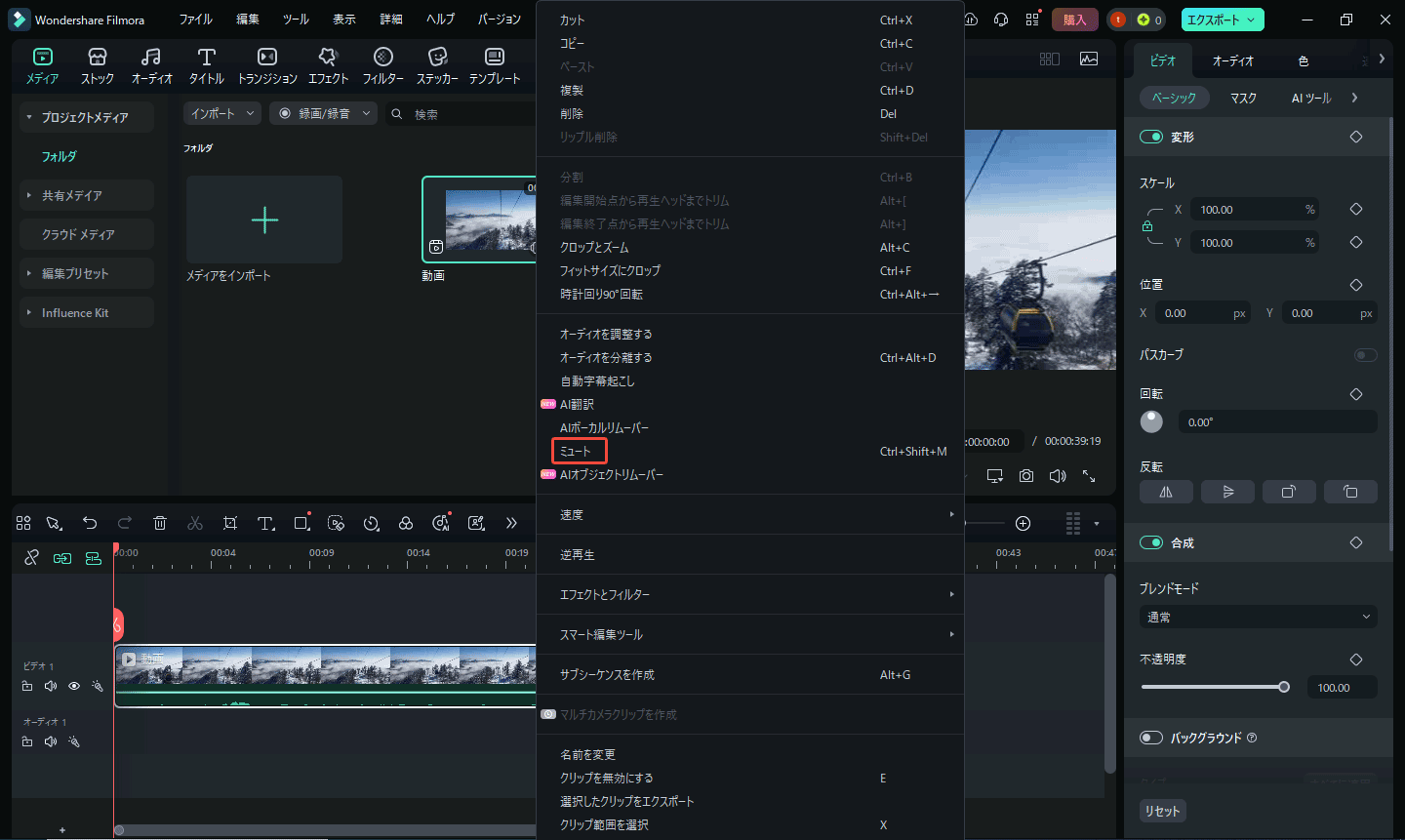This screenshot has height=840, width=1405.
Task: Lock the オーディオ 1 track
Action: pyautogui.click(x=27, y=741)
